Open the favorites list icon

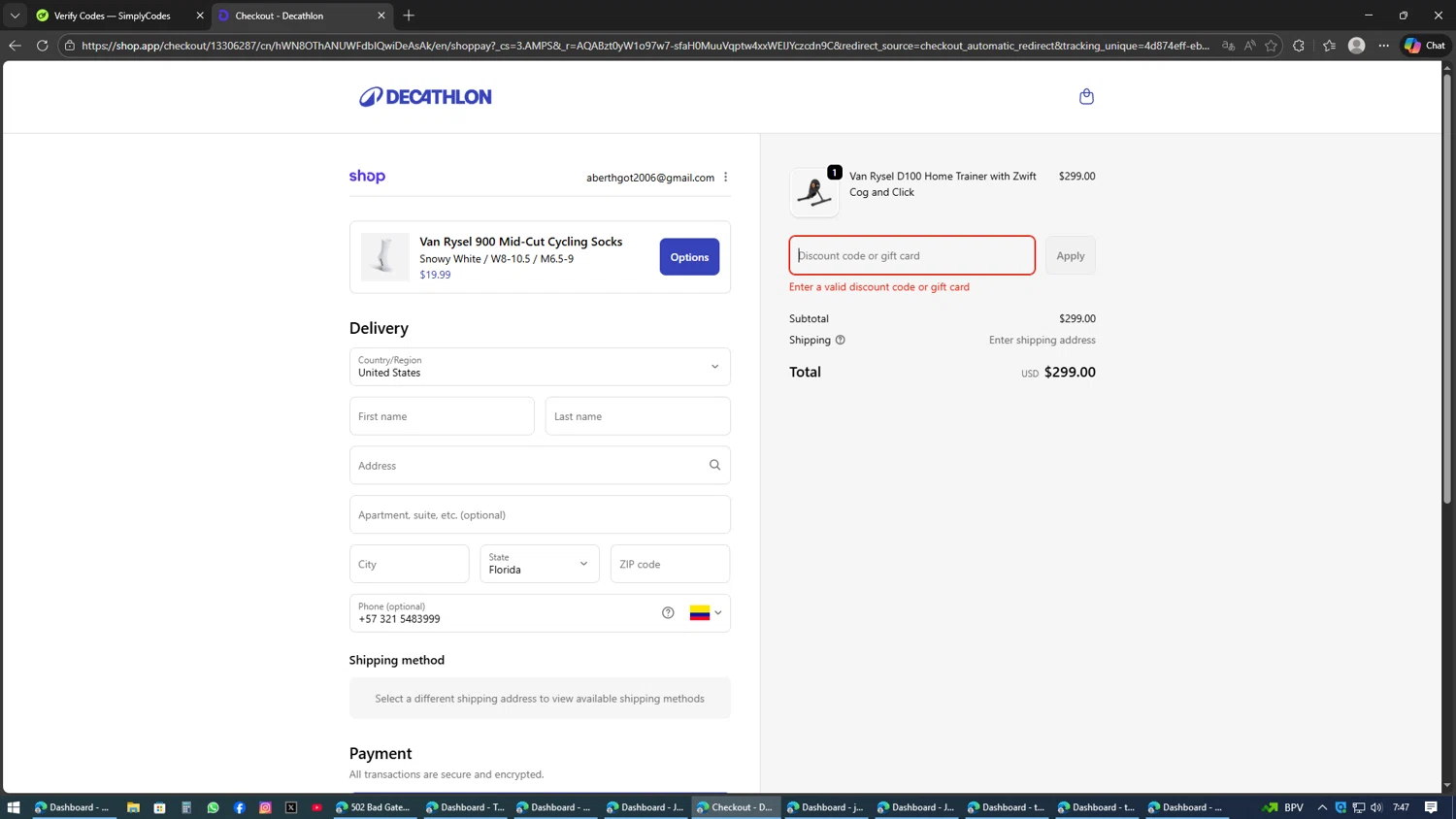coord(1329,46)
